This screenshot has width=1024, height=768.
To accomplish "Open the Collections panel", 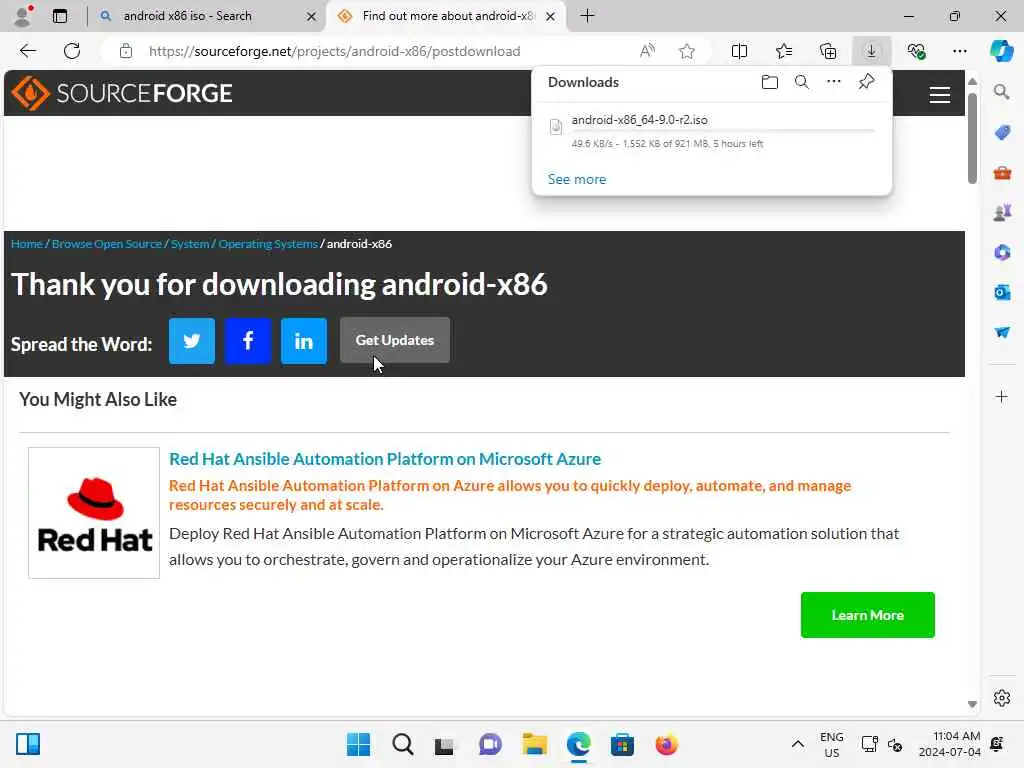I will 828,51.
